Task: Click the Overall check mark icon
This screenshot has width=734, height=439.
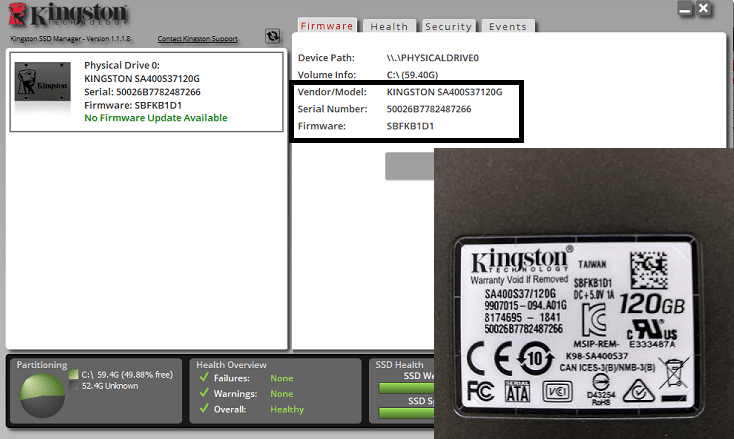Action: coord(204,408)
